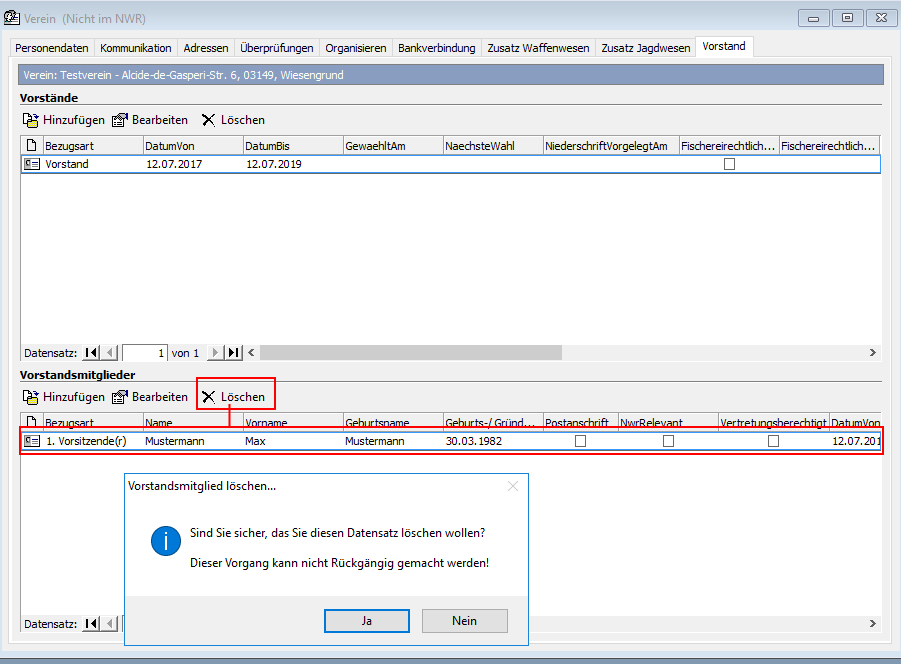
Task: Enable NwrRelevant checkbox for Mustermann
Action: pyautogui.click(x=668, y=441)
